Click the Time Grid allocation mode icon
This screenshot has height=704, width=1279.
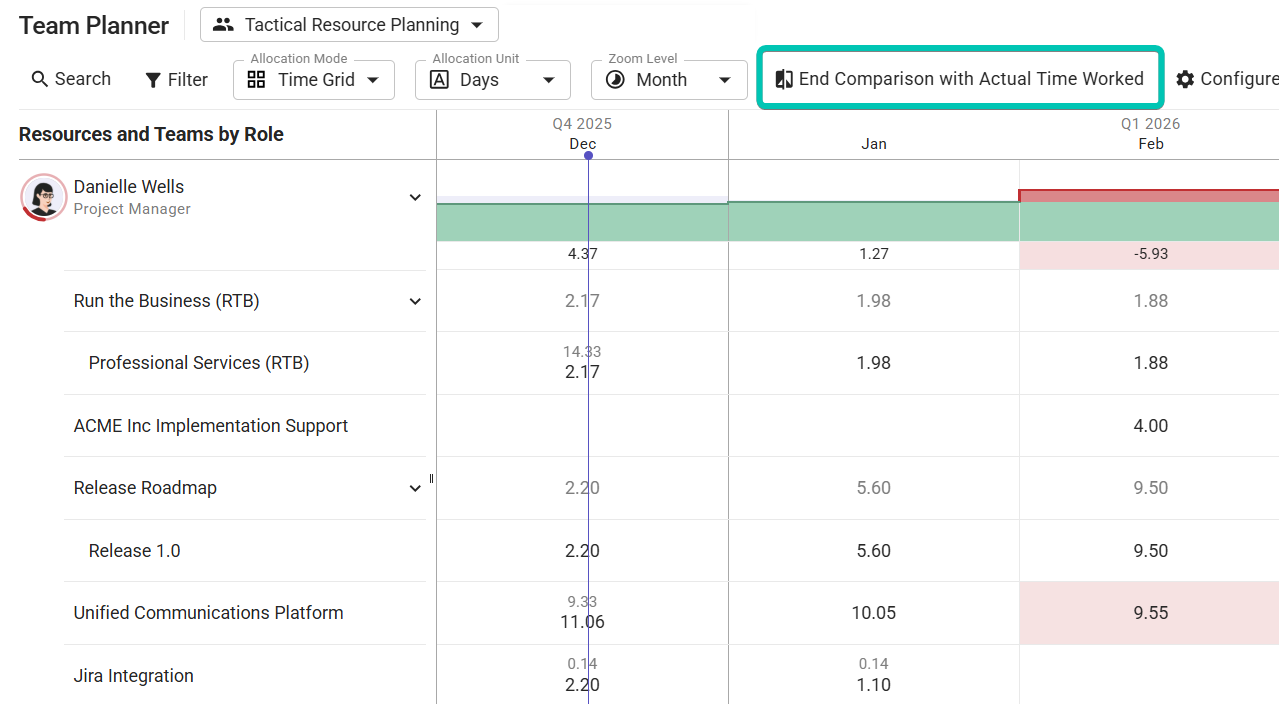[257, 80]
